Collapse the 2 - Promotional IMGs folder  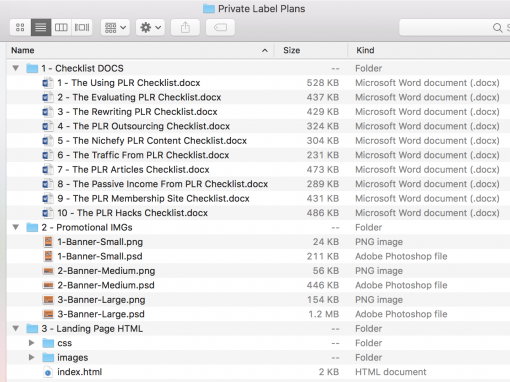(x=16, y=227)
